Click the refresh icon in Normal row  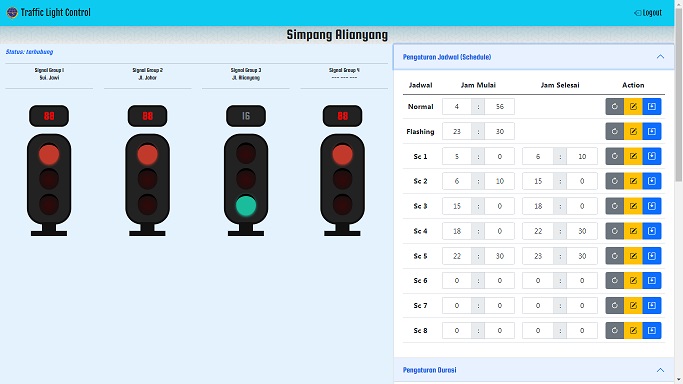[x=615, y=107]
